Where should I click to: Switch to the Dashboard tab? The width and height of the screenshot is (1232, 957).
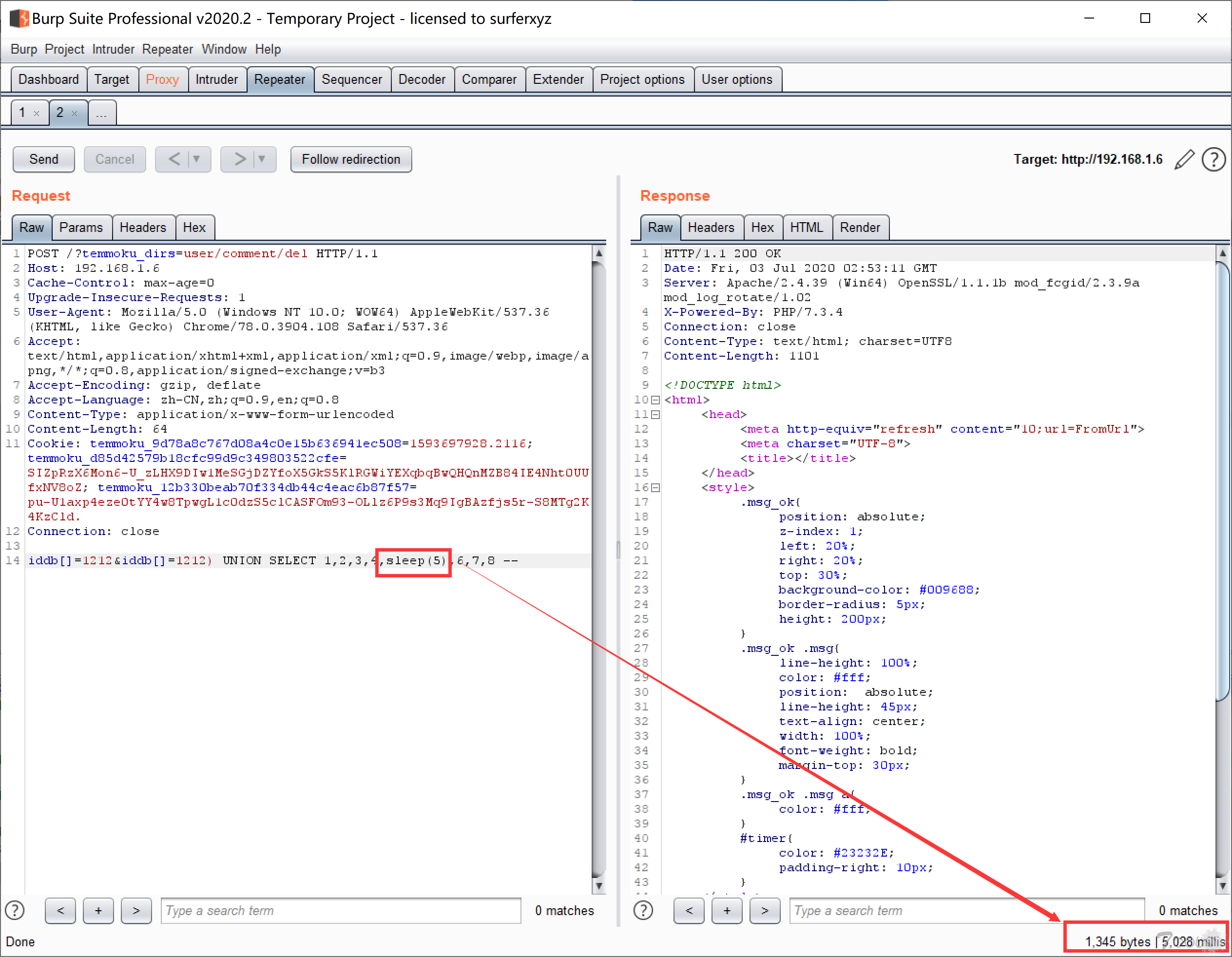[x=49, y=79]
